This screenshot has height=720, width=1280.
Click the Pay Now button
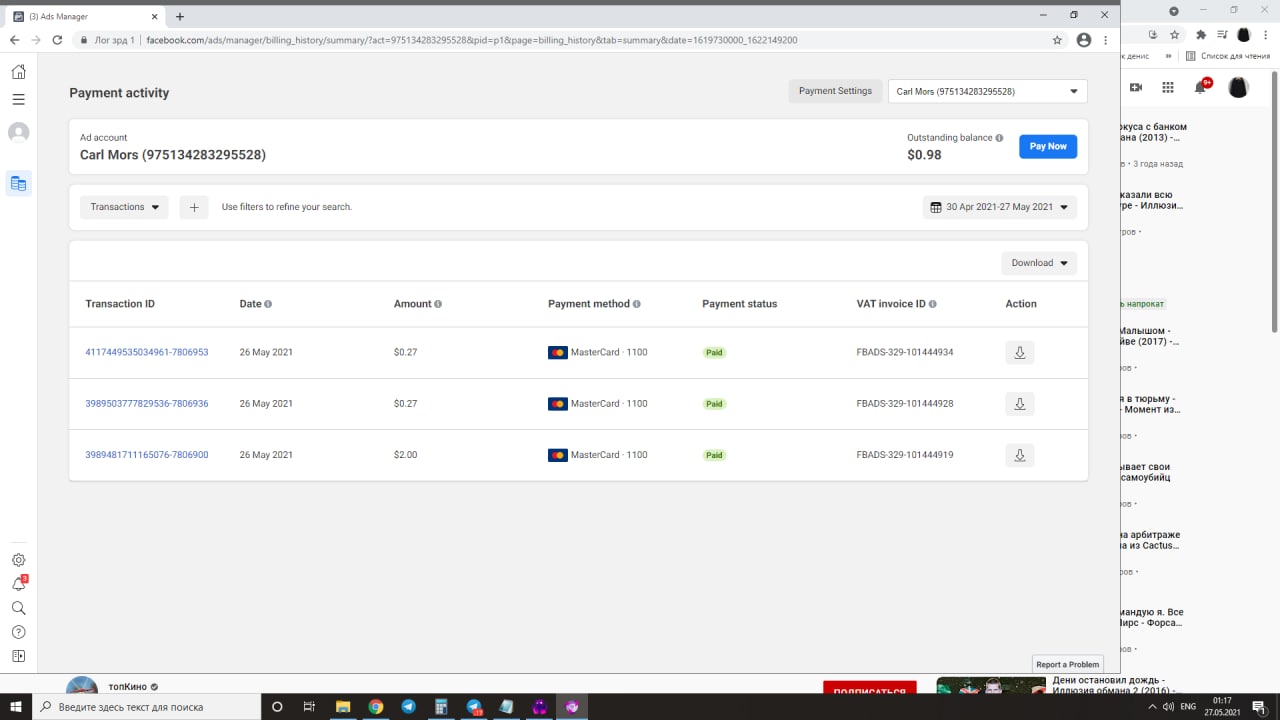[1048, 146]
